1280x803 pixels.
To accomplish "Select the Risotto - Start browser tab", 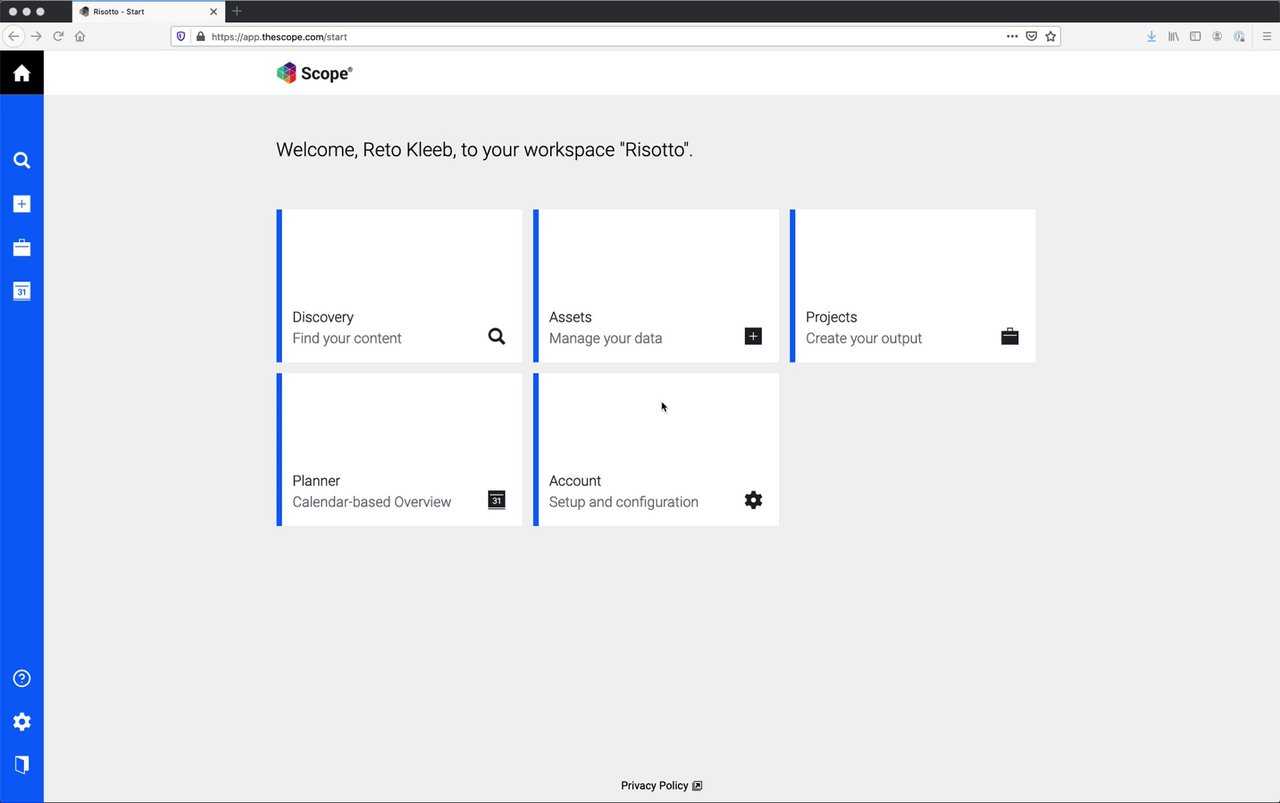I will pyautogui.click(x=148, y=11).
